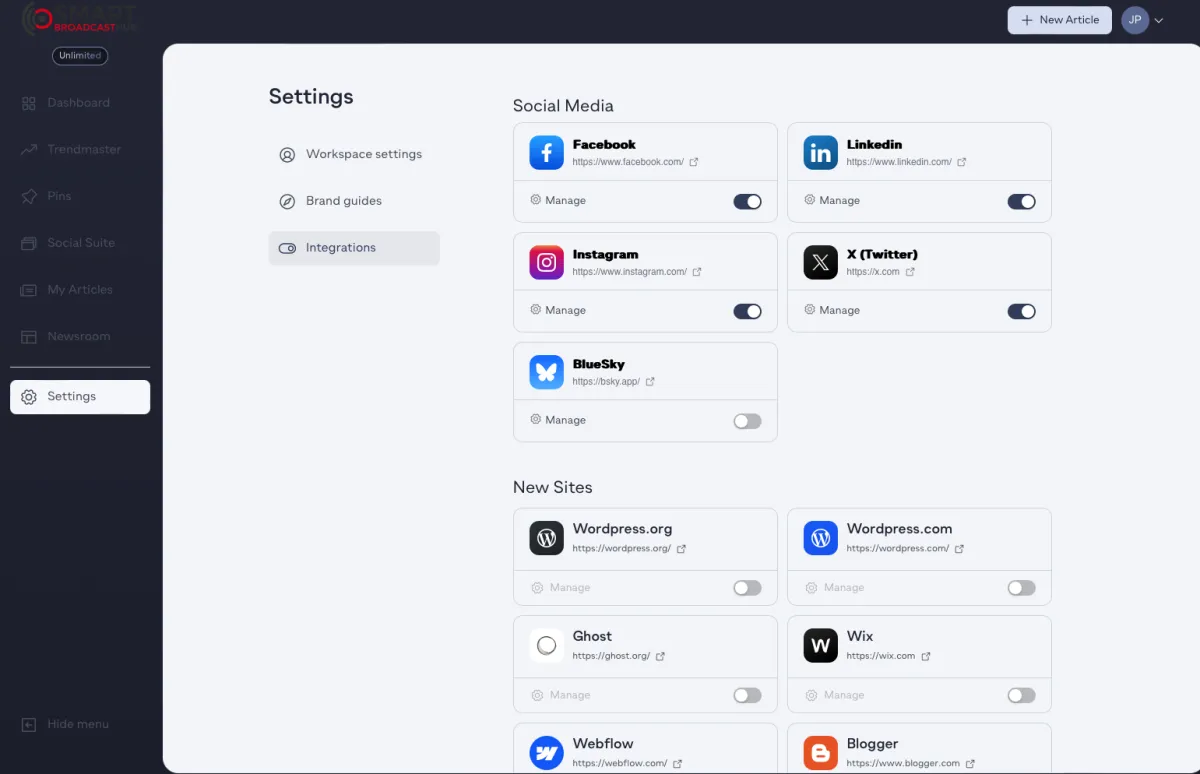Enable the BlueSky integration toggle
The height and width of the screenshot is (774, 1200).
click(747, 422)
